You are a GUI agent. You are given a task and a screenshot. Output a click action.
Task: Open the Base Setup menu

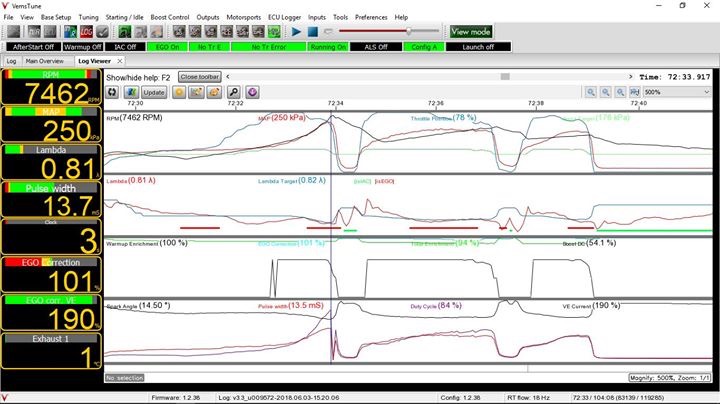pos(56,17)
